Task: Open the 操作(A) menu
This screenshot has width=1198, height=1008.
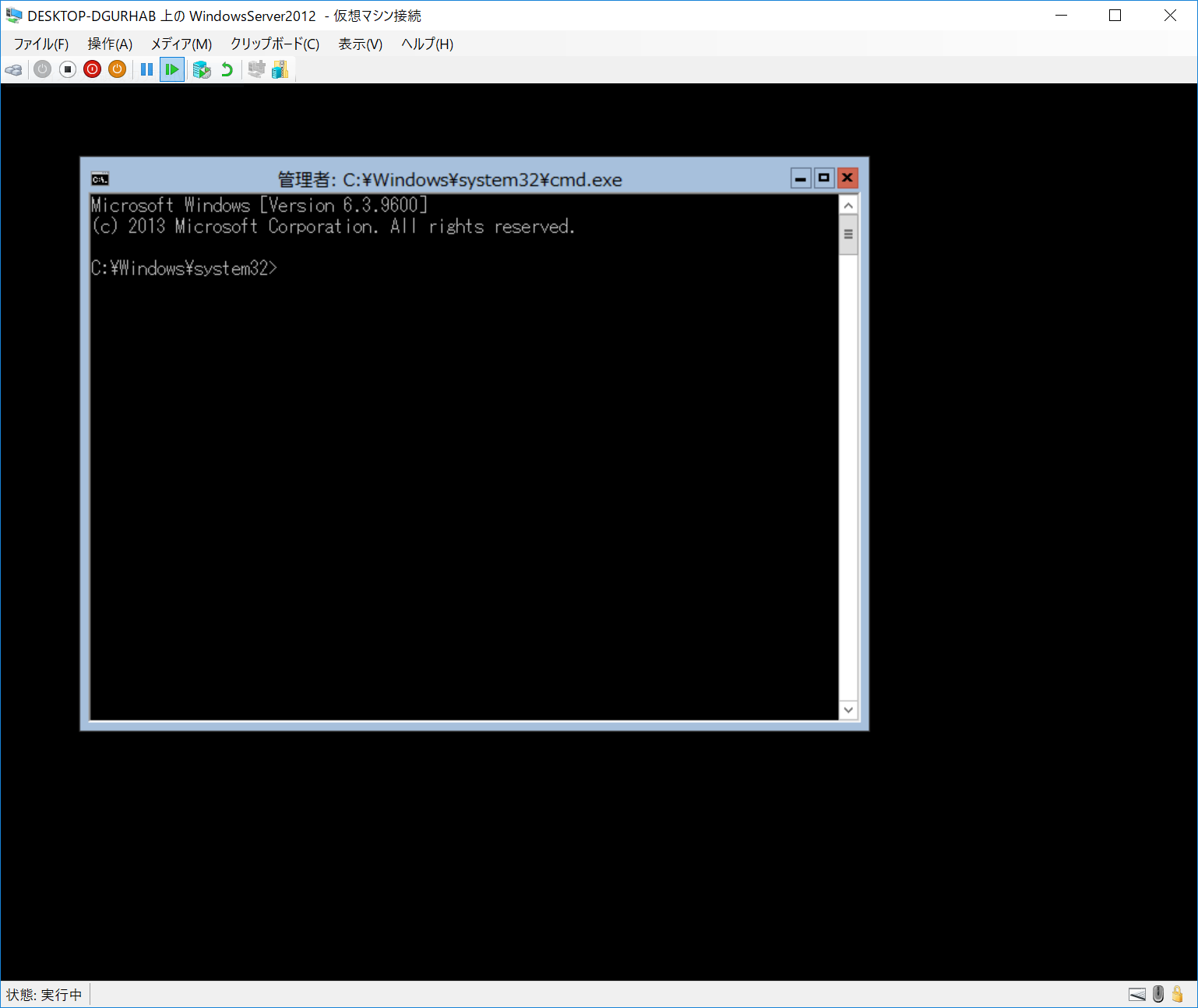Action: (x=109, y=44)
